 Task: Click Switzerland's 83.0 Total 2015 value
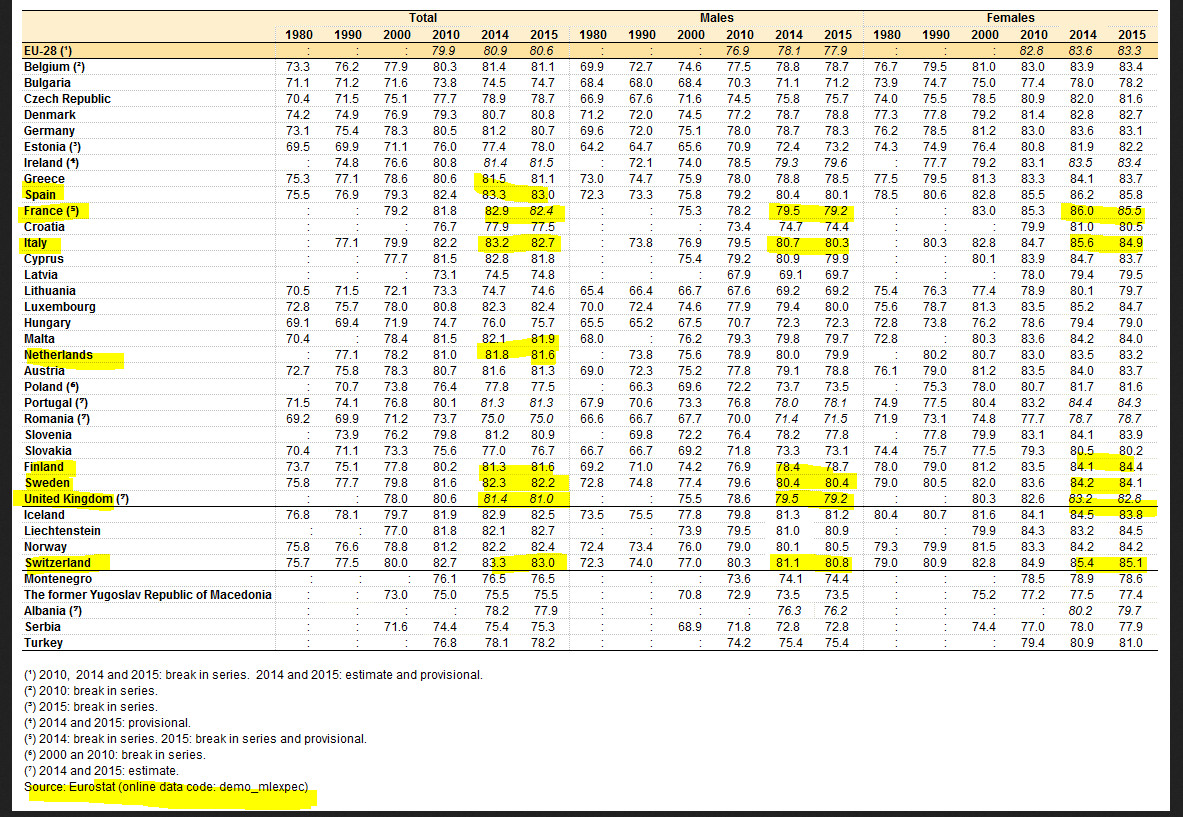pyautogui.click(x=542, y=563)
